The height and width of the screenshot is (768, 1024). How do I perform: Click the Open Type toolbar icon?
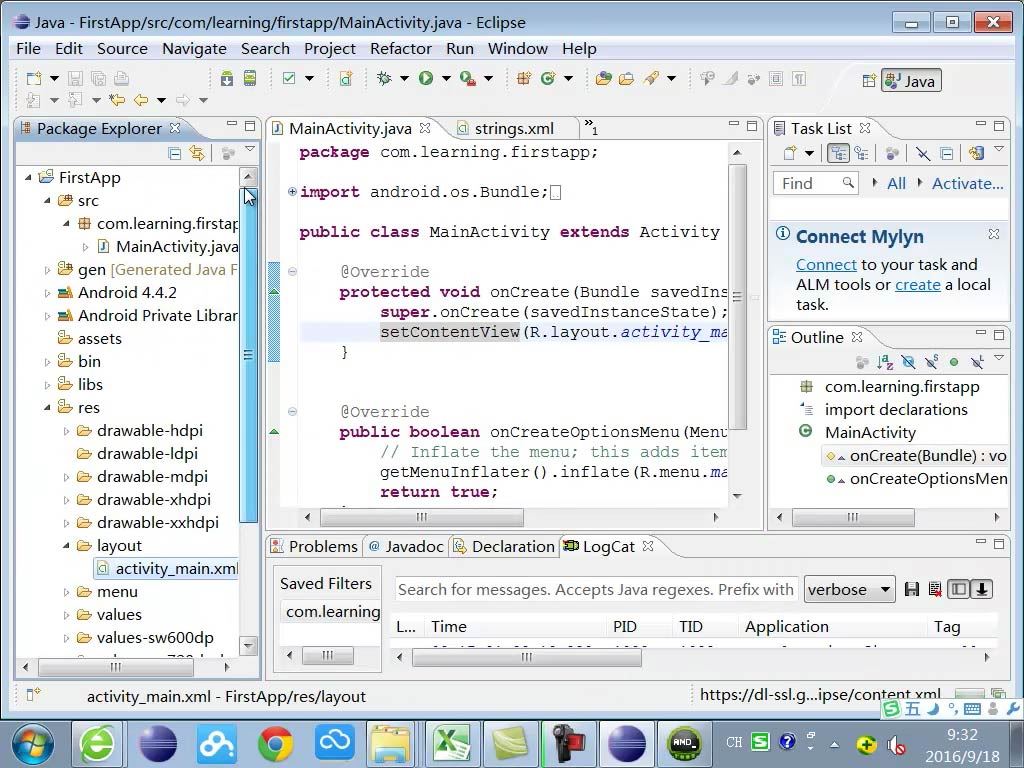pyautogui.click(x=603, y=79)
